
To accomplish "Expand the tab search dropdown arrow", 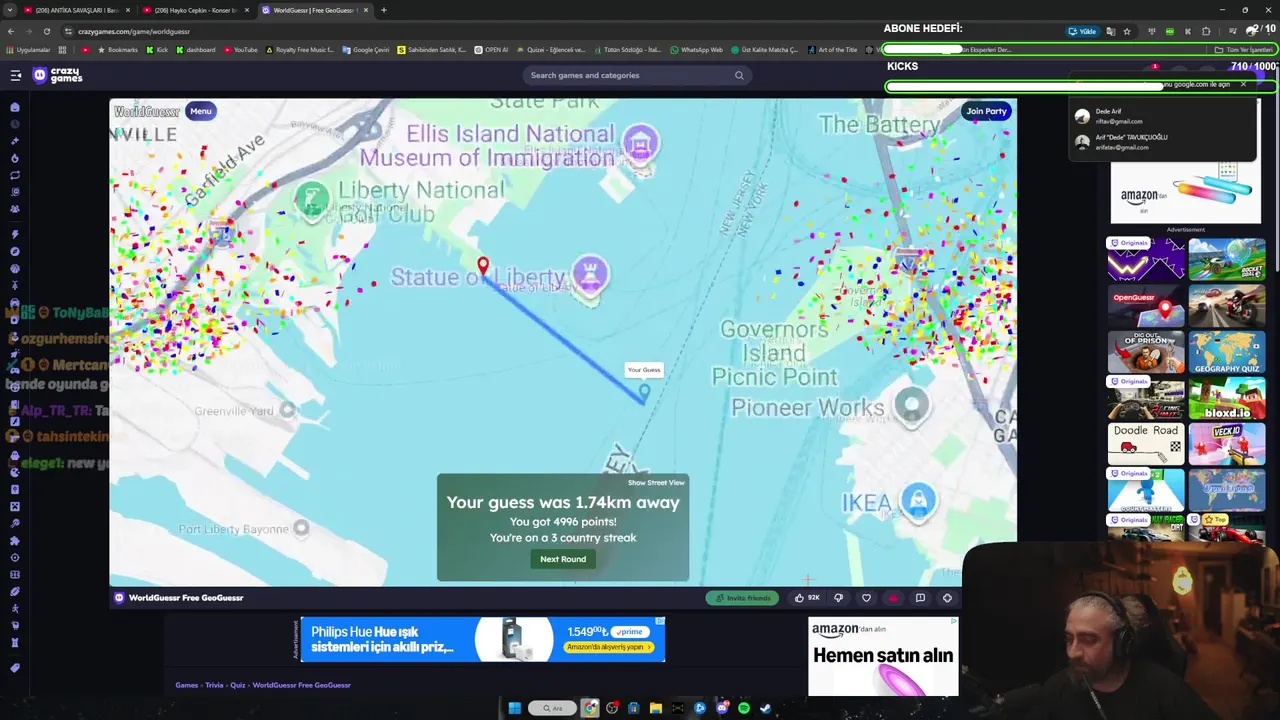I will 9,10.
